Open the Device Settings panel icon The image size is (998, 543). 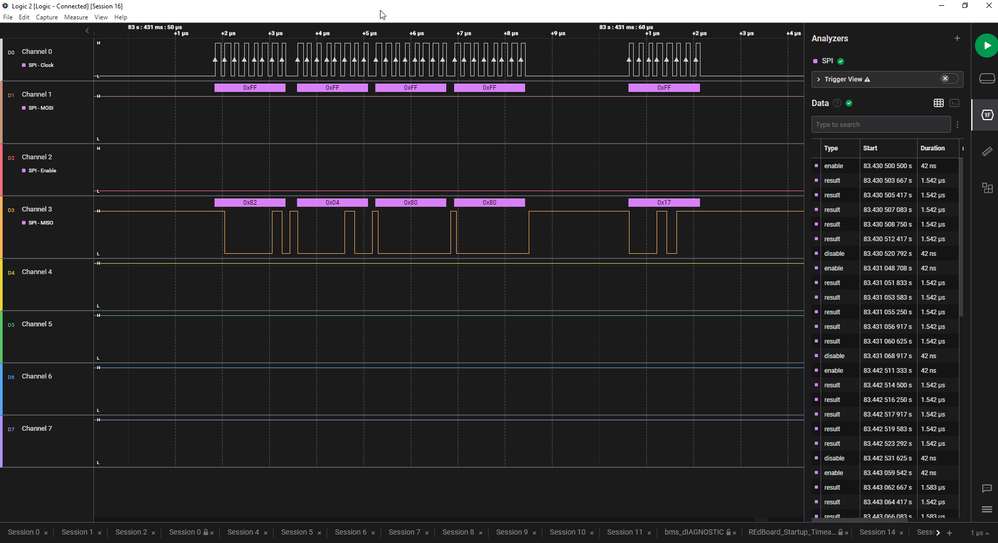tap(987, 78)
